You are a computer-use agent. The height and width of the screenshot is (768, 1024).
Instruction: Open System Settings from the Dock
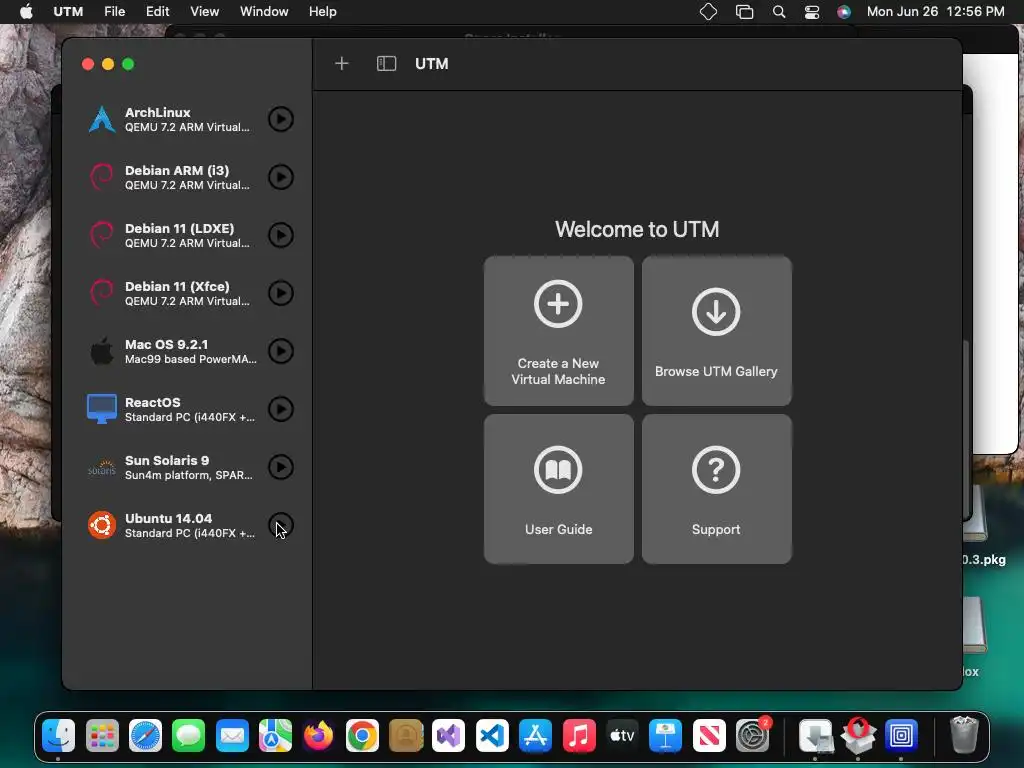click(752, 736)
